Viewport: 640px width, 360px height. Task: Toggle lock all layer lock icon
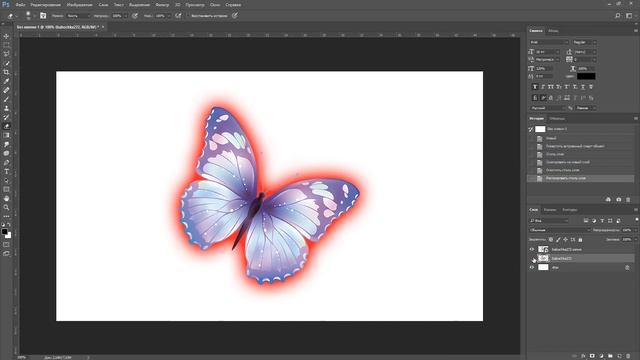pos(580,240)
